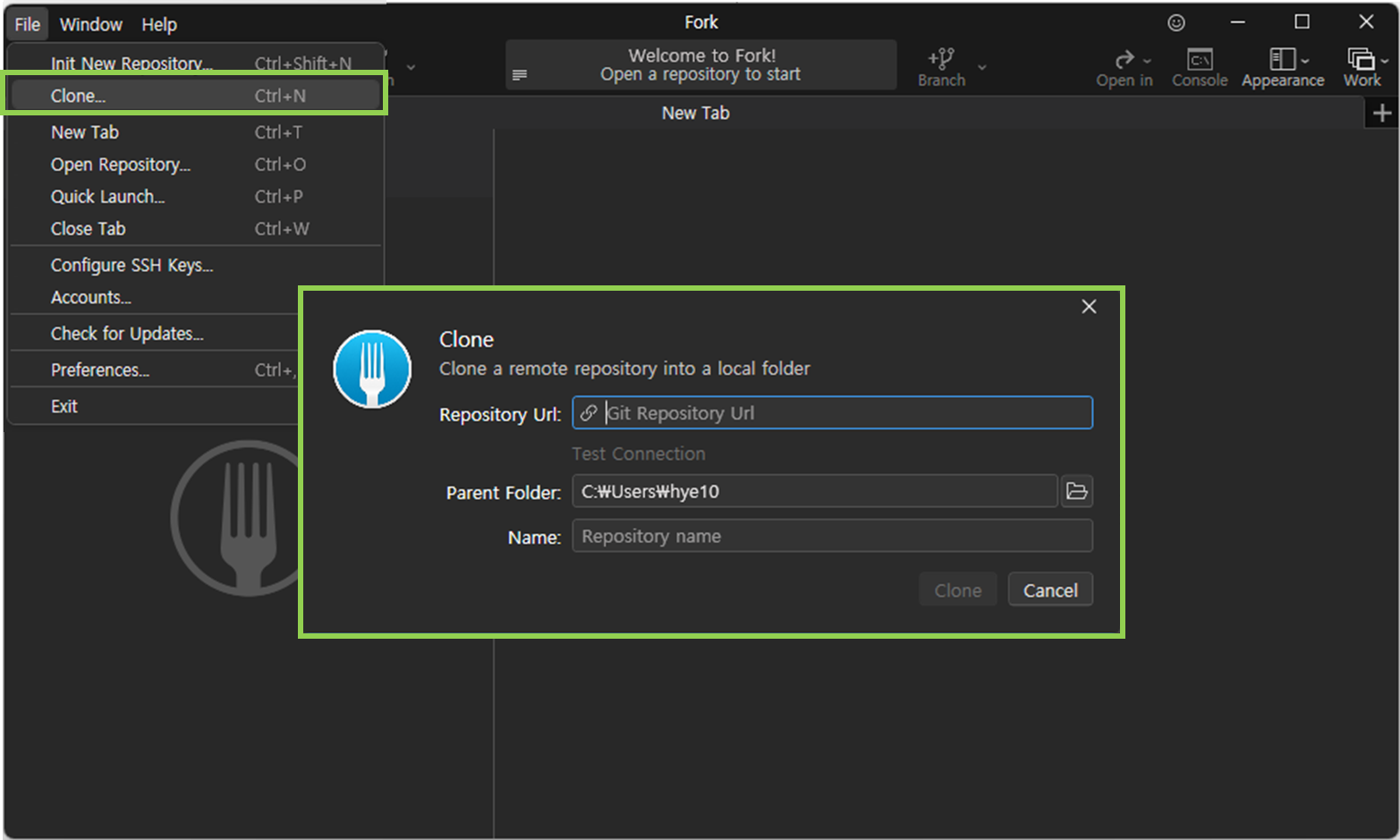Expand the Work dropdown arrow
This screenshot has height=840, width=1400.
coord(1384,62)
